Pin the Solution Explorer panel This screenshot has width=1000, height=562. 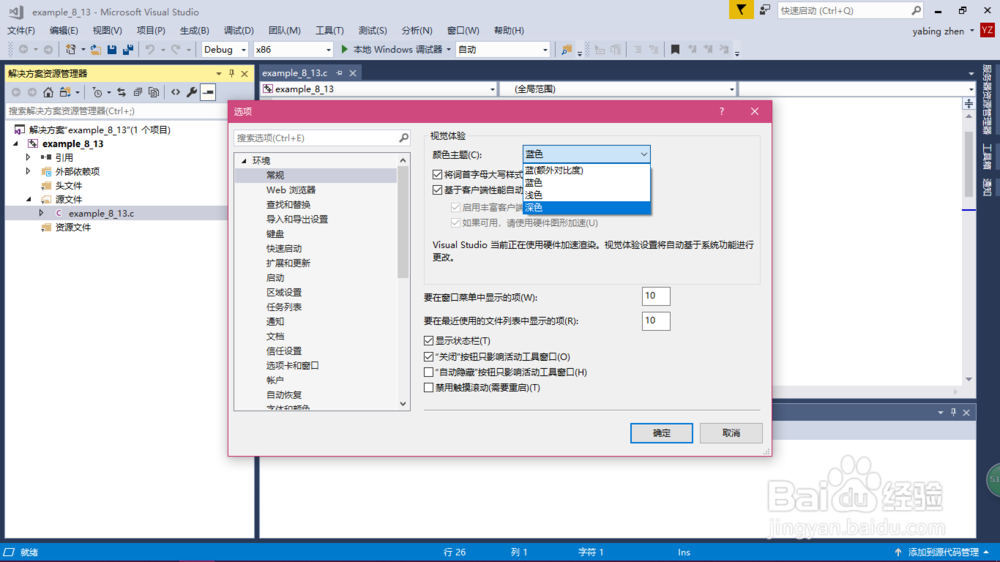[x=232, y=73]
